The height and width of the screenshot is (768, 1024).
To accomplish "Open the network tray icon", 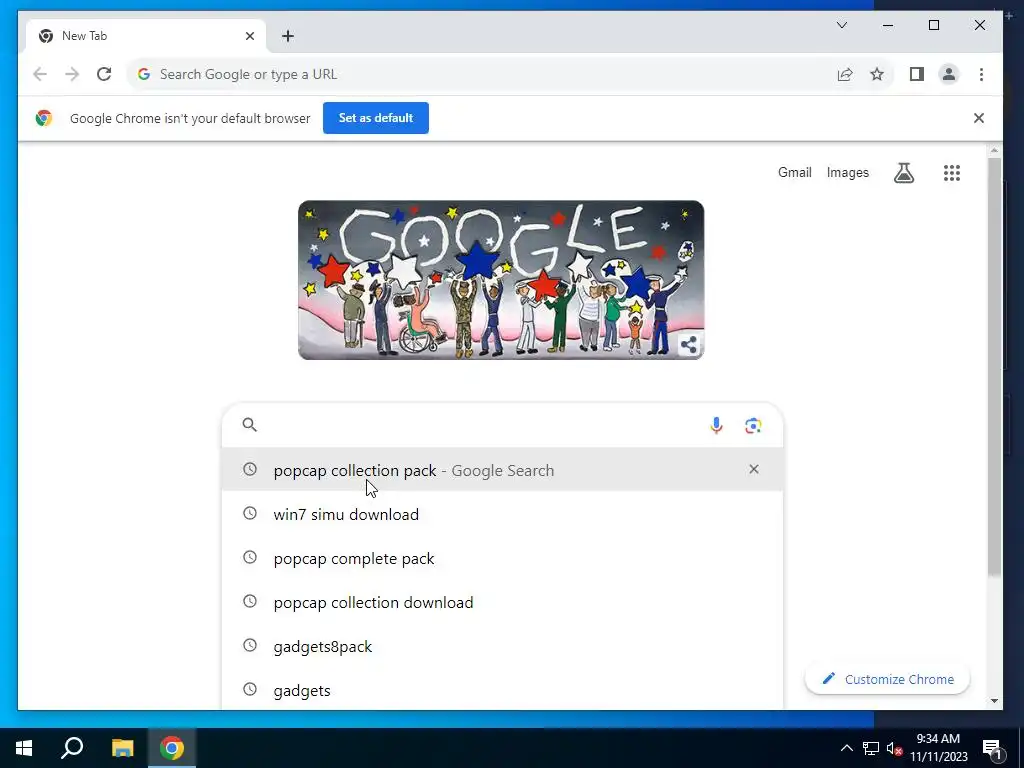I will [871, 748].
